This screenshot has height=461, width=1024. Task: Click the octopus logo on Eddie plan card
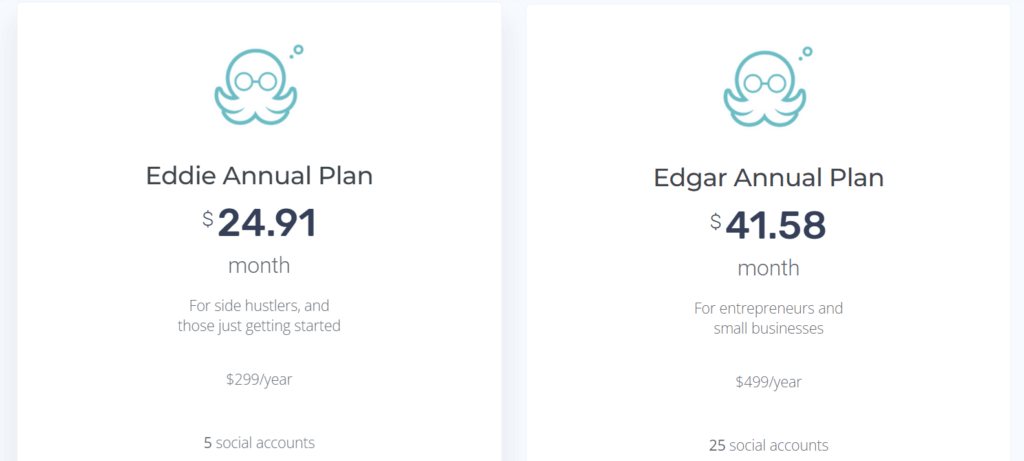(x=256, y=87)
